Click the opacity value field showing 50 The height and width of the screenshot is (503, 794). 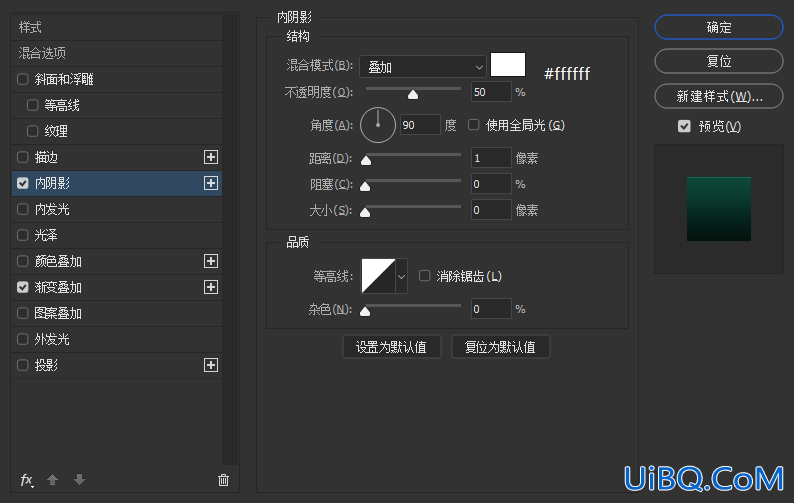491,92
